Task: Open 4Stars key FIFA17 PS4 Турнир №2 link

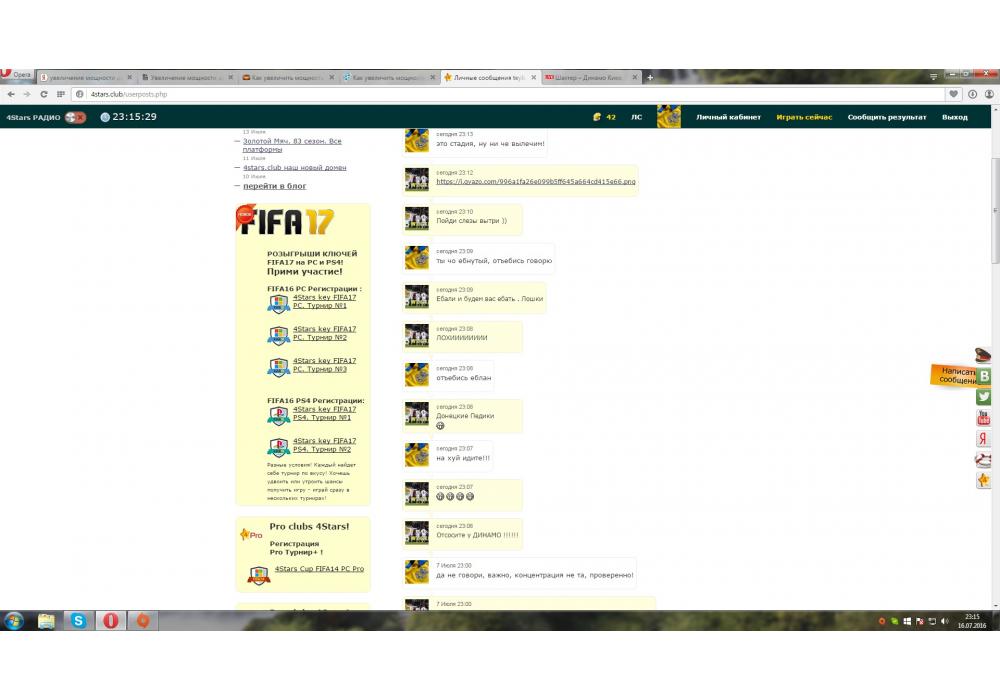Action: pos(324,445)
